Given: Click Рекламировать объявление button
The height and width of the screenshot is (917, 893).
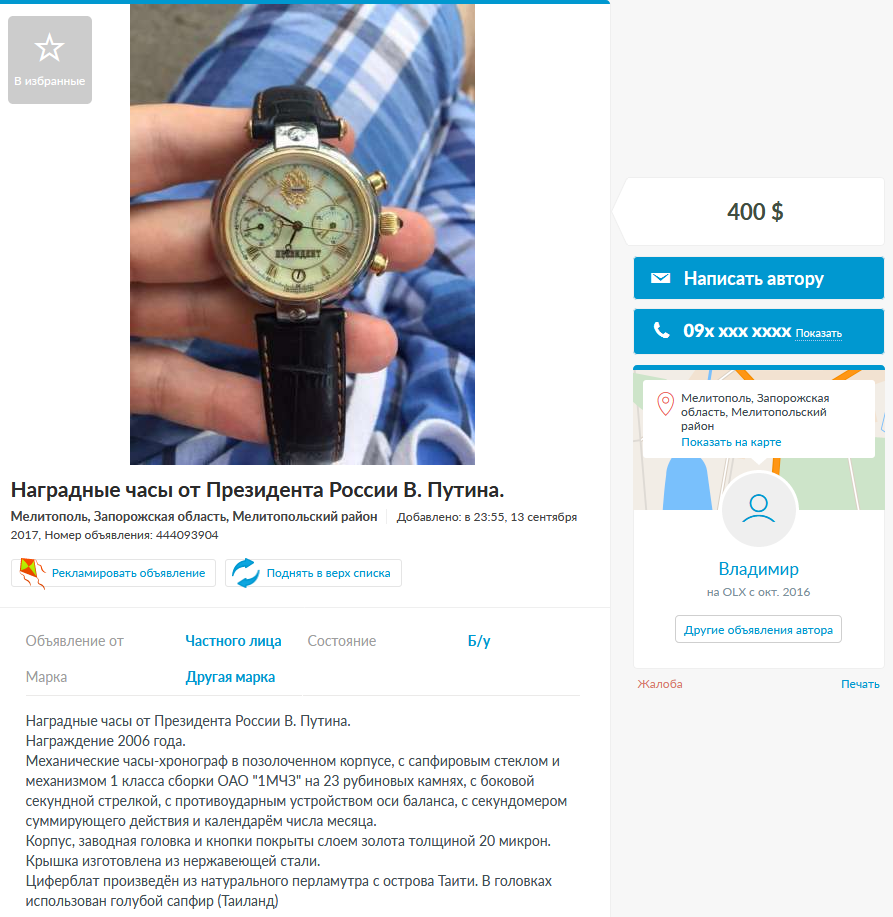Looking at the screenshot, I should [x=113, y=573].
